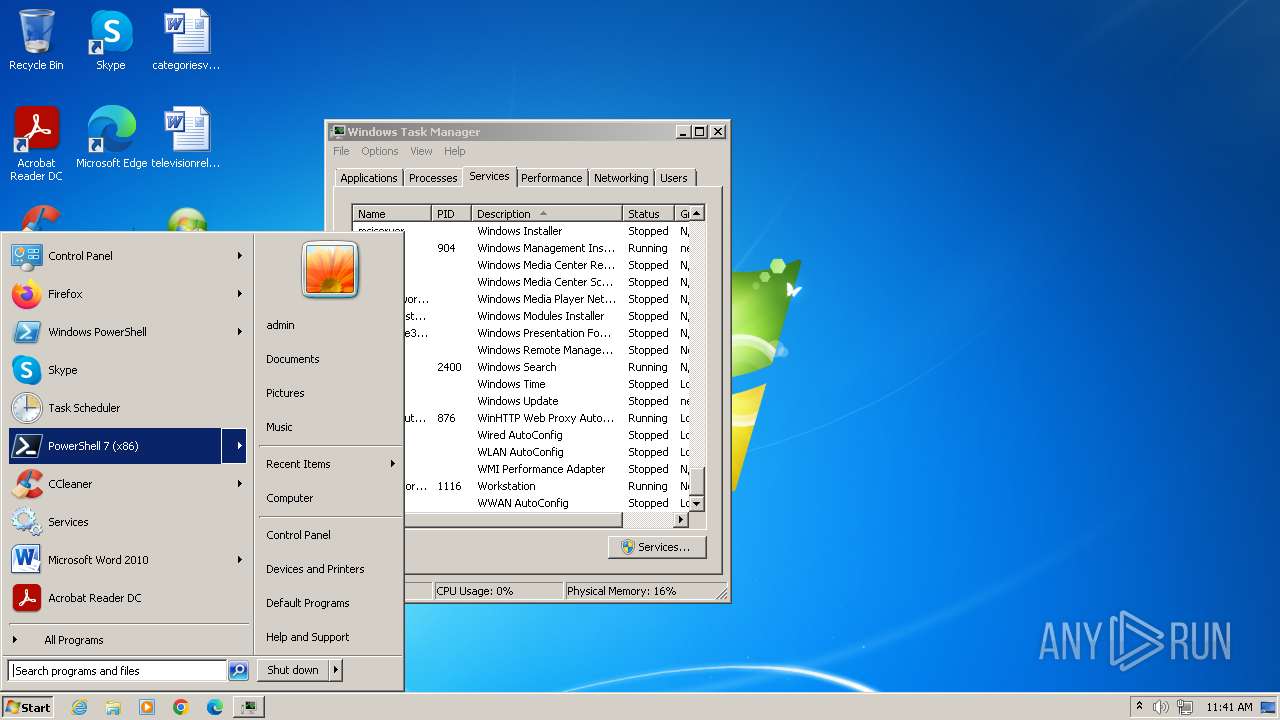Launch Firefox from Start menu
The image size is (1280, 720).
point(128,294)
